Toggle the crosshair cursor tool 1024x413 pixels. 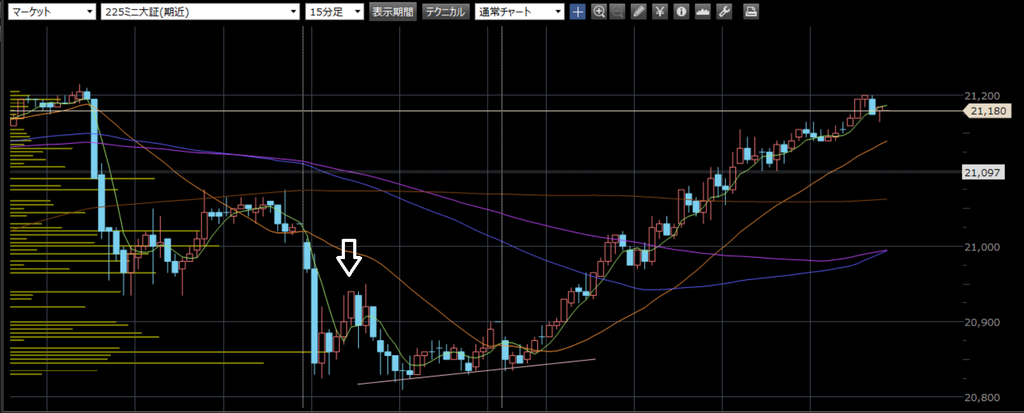click(x=577, y=12)
